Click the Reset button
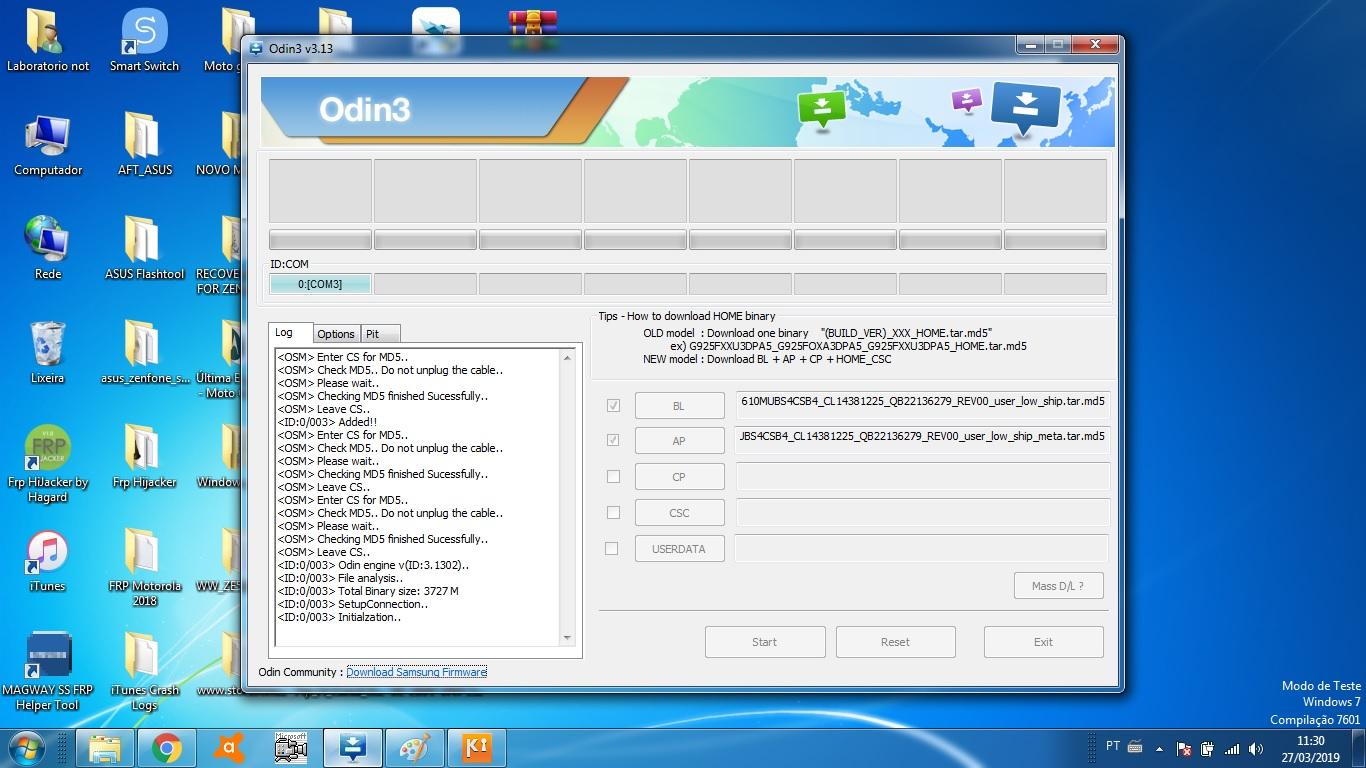 click(x=895, y=642)
